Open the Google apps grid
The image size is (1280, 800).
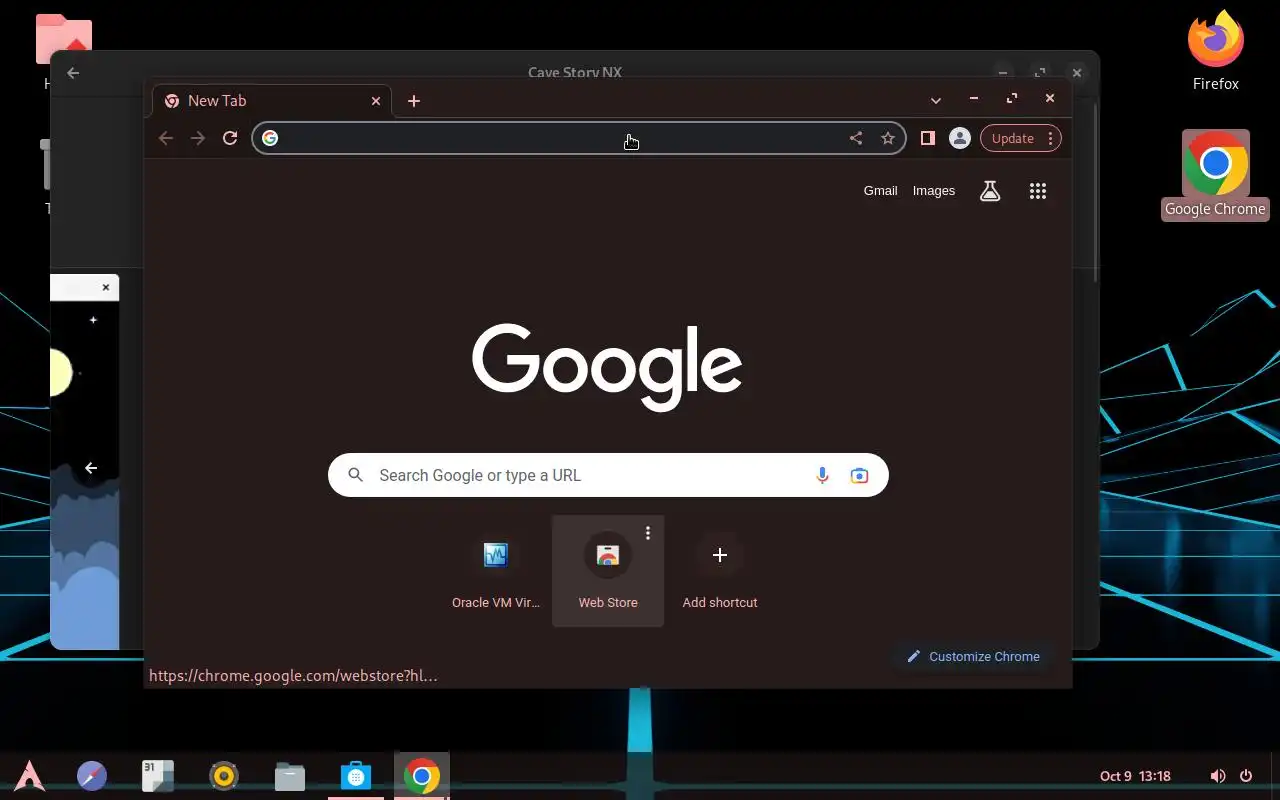1038,191
